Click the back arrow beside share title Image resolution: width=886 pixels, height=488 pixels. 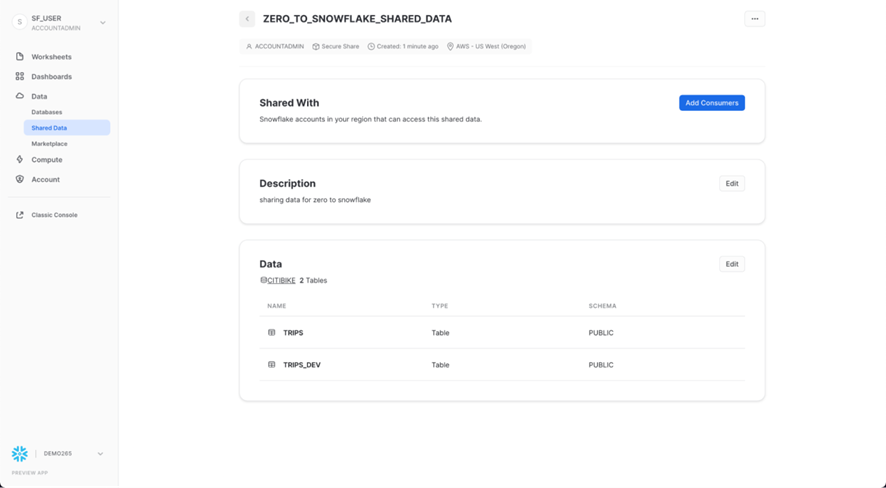click(x=247, y=19)
